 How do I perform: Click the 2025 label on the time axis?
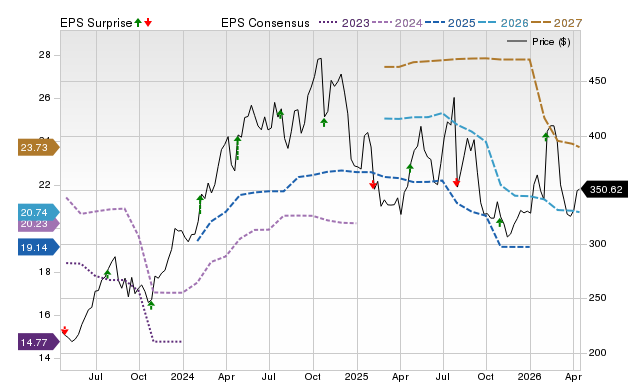click(x=356, y=376)
